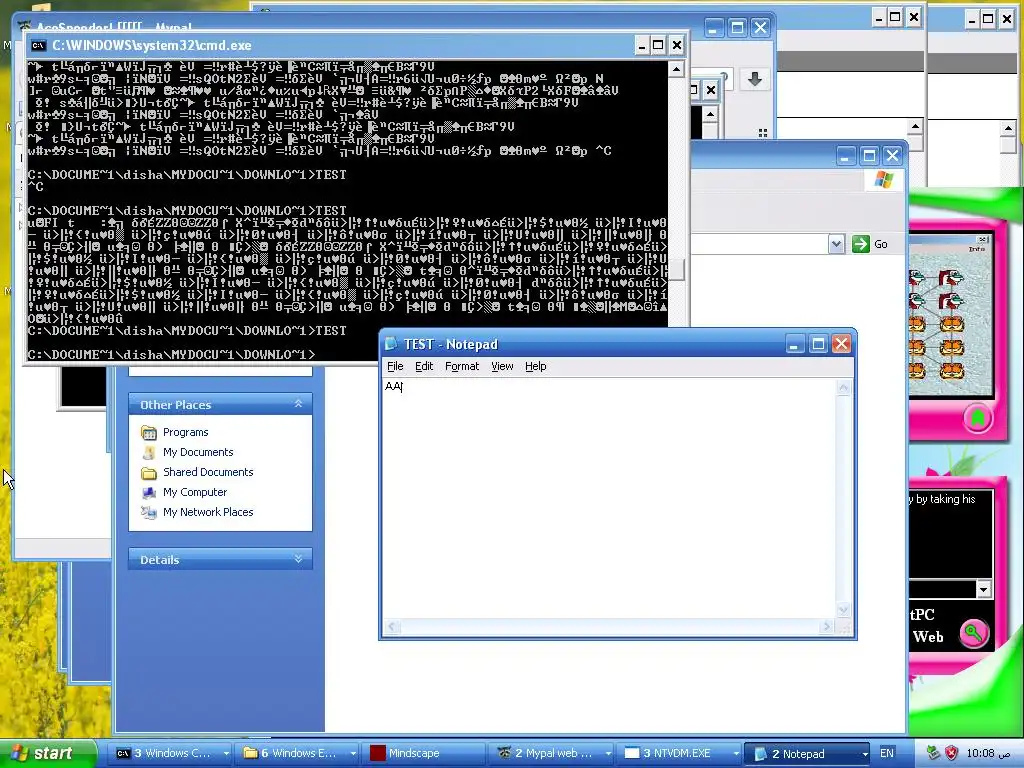
Task: Open Notepad's Help menu
Action: point(536,366)
